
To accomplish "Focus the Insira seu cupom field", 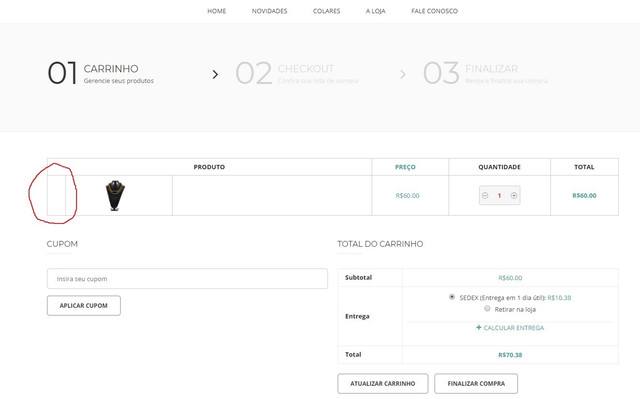I will point(187,279).
